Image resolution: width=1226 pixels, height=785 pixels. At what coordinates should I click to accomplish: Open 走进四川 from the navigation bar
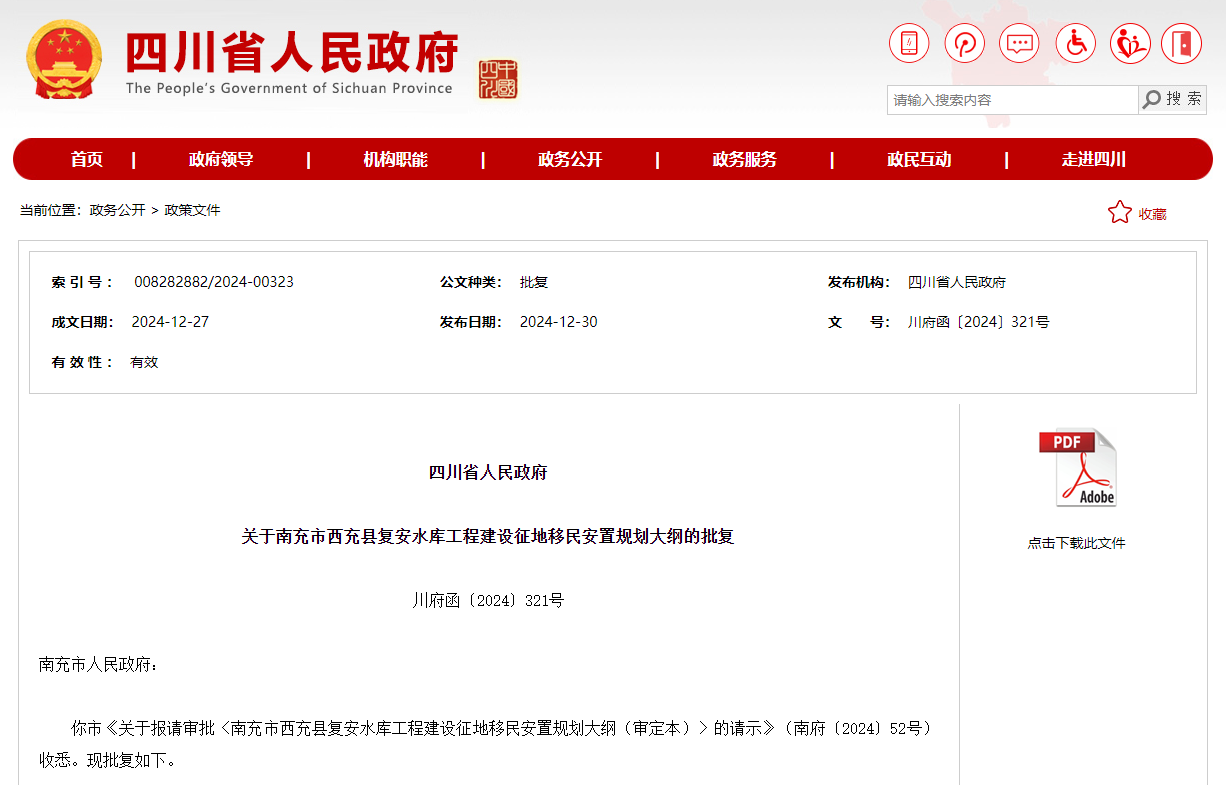(x=1094, y=160)
